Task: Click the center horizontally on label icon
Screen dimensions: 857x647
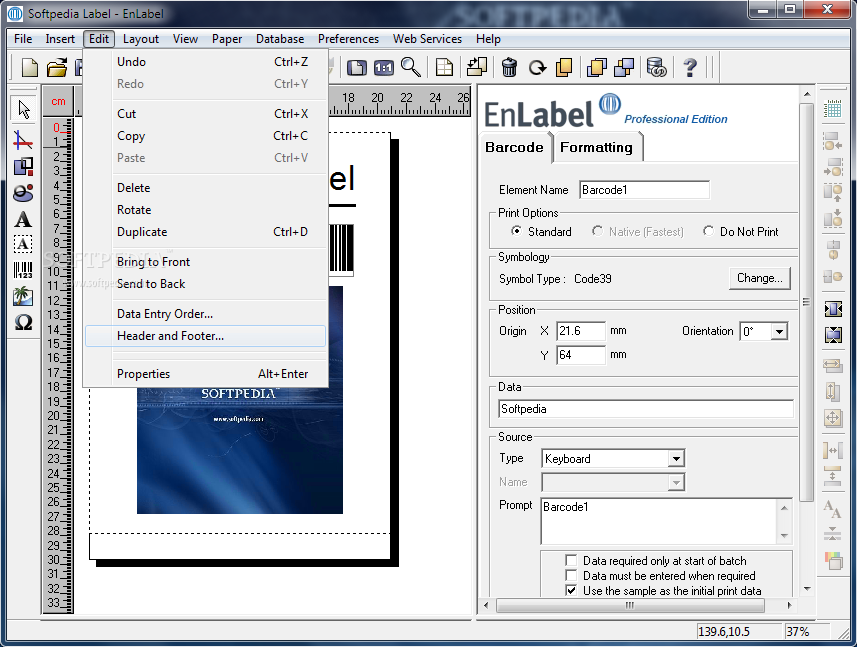Action: tap(833, 309)
